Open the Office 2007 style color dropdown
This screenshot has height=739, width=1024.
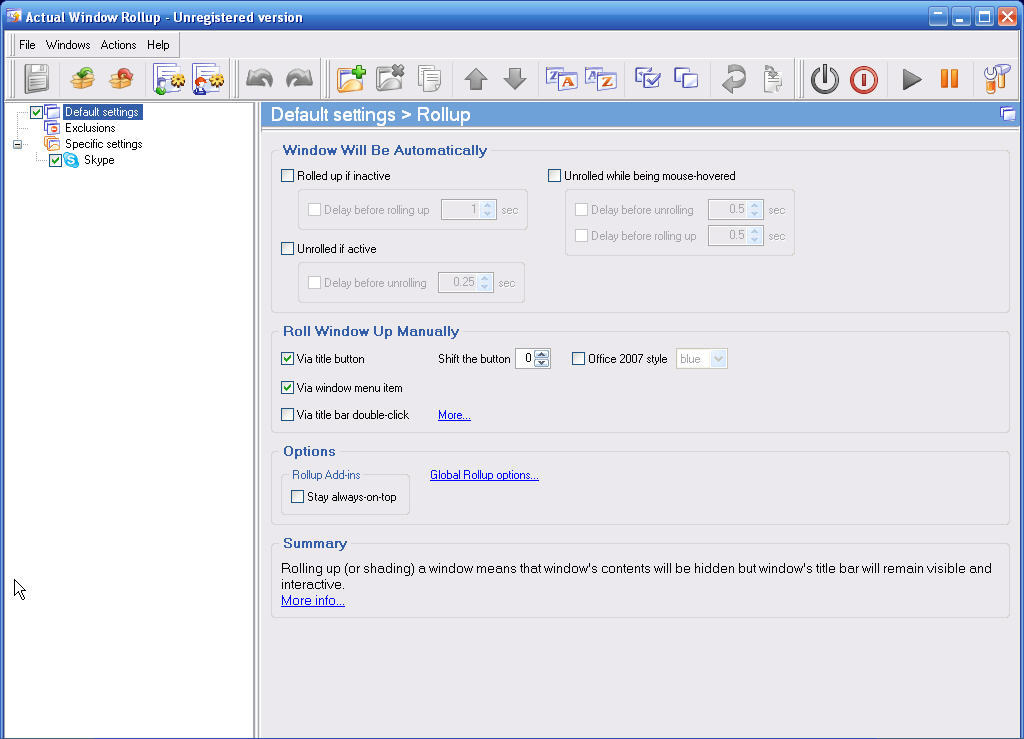click(717, 358)
